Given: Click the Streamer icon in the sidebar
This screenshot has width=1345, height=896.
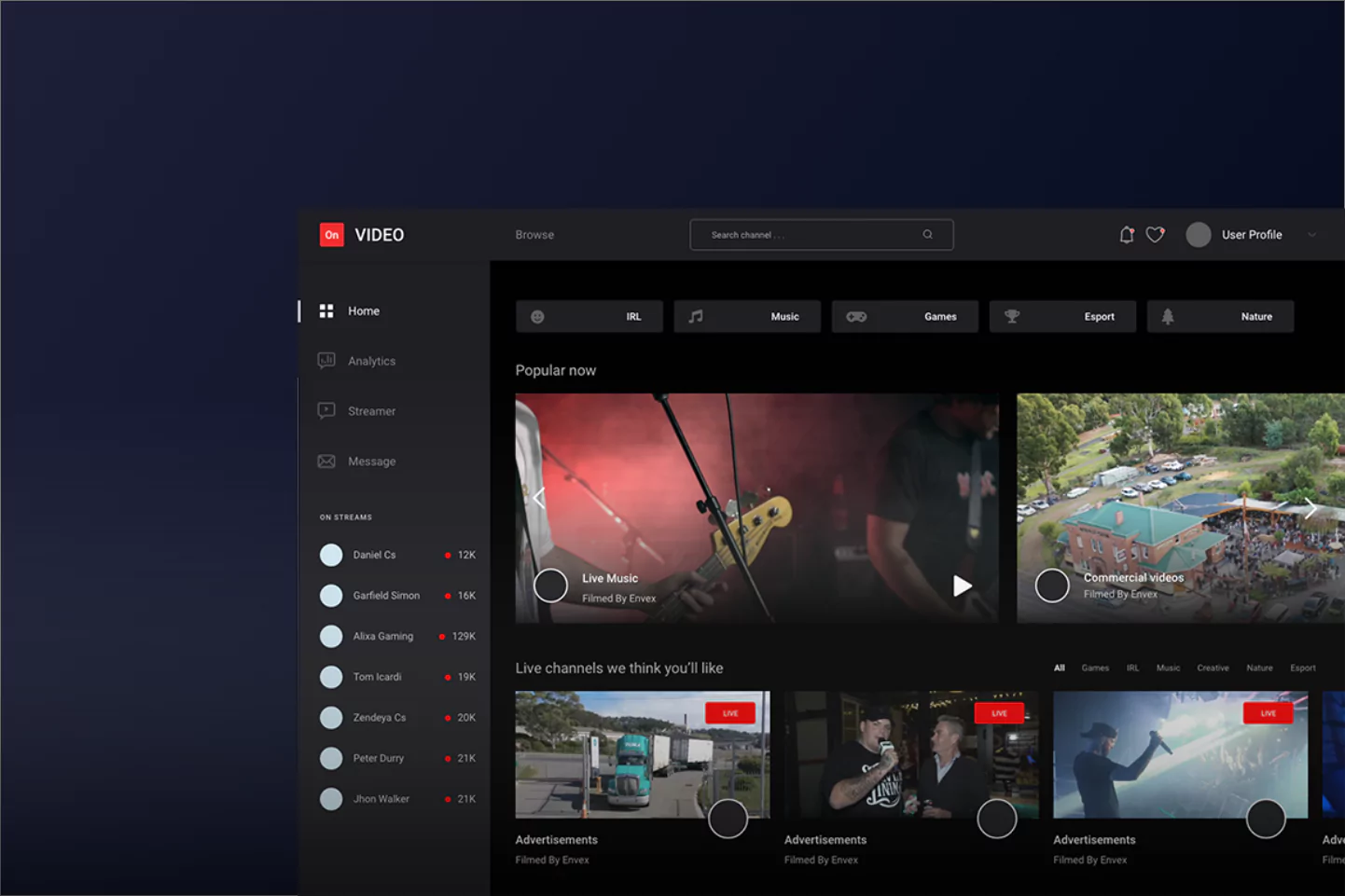Looking at the screenshot, I should click(x=326, y=410).
